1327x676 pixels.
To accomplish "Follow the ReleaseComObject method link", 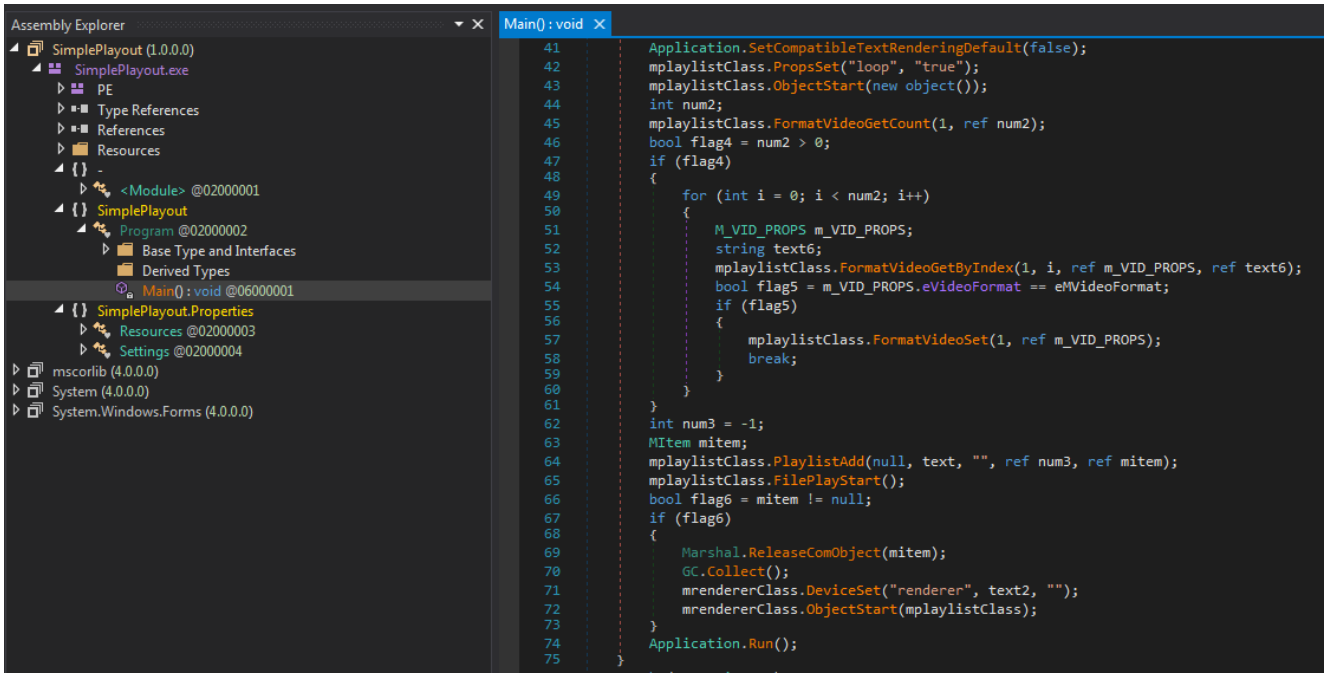I will (810, 553).
